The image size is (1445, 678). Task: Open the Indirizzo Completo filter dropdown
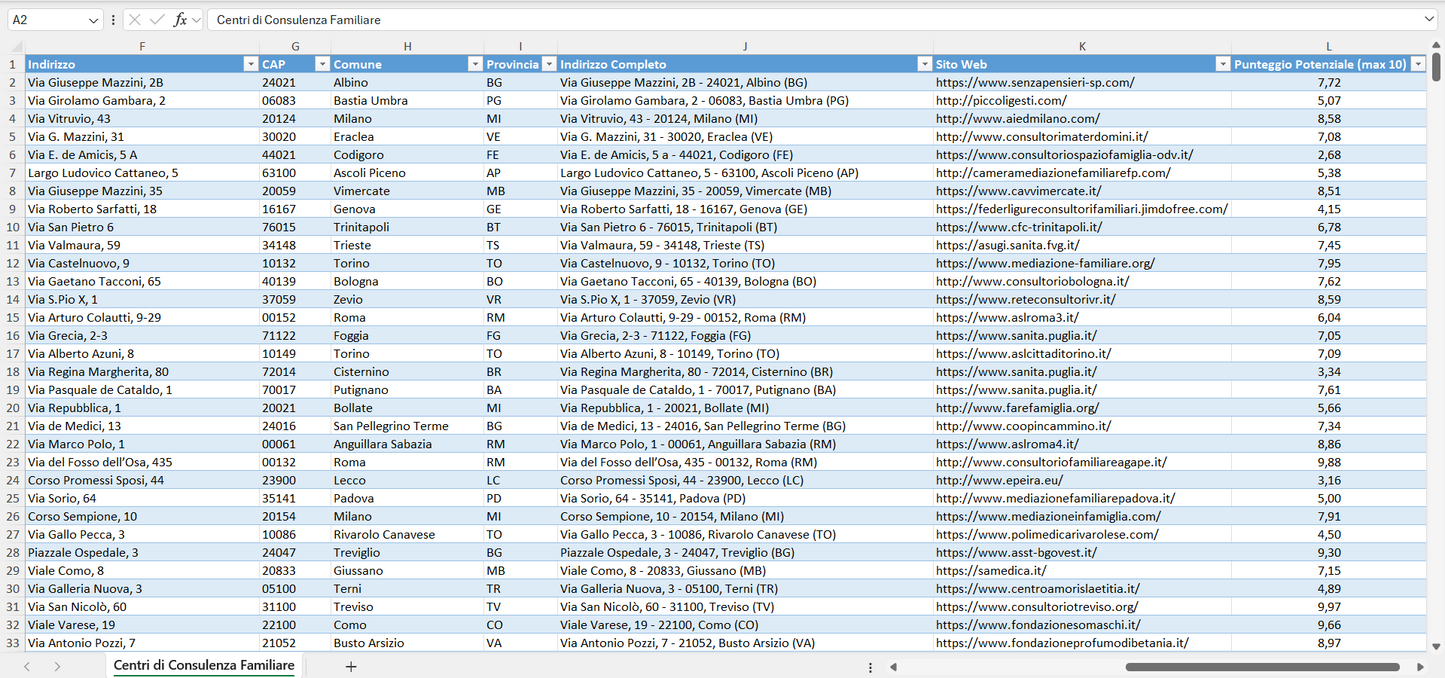click(x=924, y=64)
